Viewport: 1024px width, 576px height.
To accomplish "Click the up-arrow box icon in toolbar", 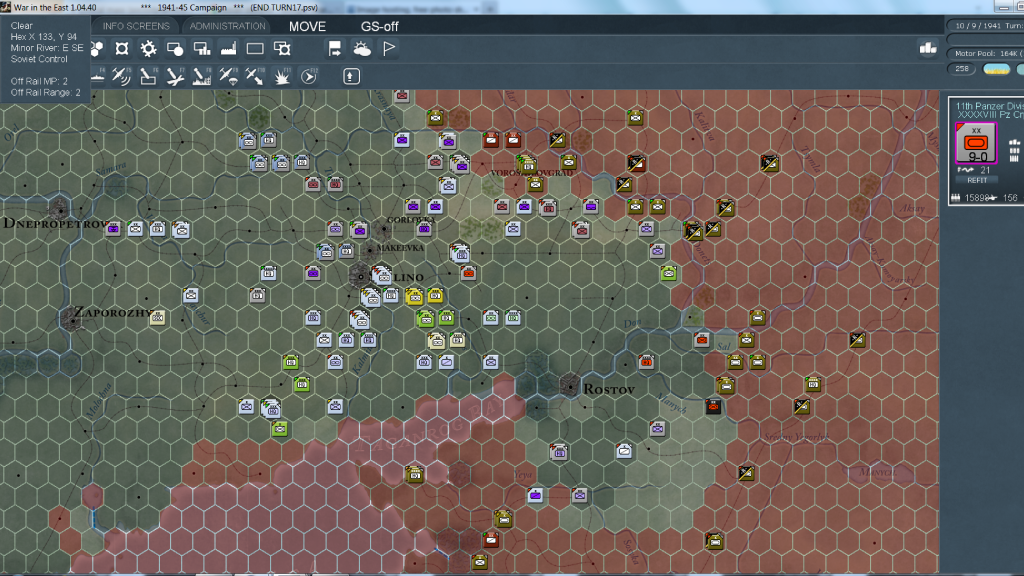I will (350, 75).
